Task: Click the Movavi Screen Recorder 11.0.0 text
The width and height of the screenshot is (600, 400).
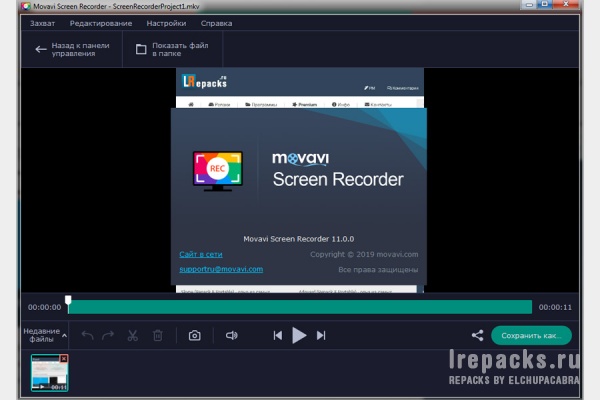Action: pos(299,239)
